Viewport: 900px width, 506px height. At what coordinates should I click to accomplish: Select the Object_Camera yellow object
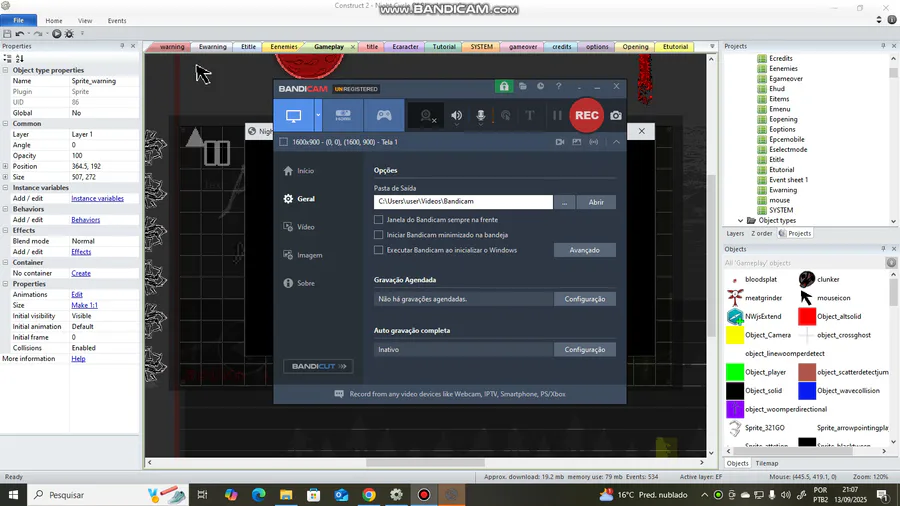pos(759,335)
